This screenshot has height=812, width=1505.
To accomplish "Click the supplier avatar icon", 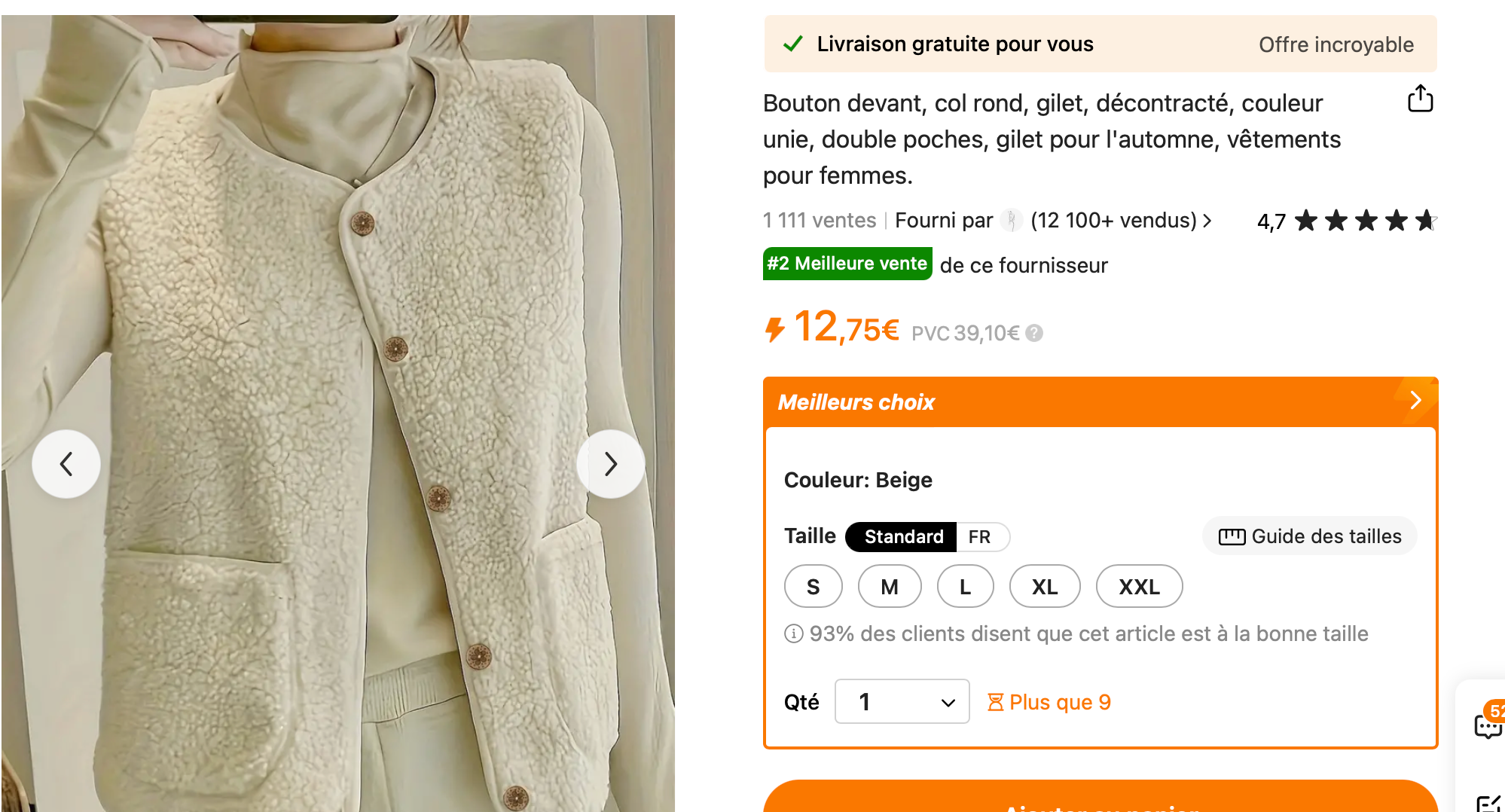I will pyautogui.click(x=1012, y=220).
